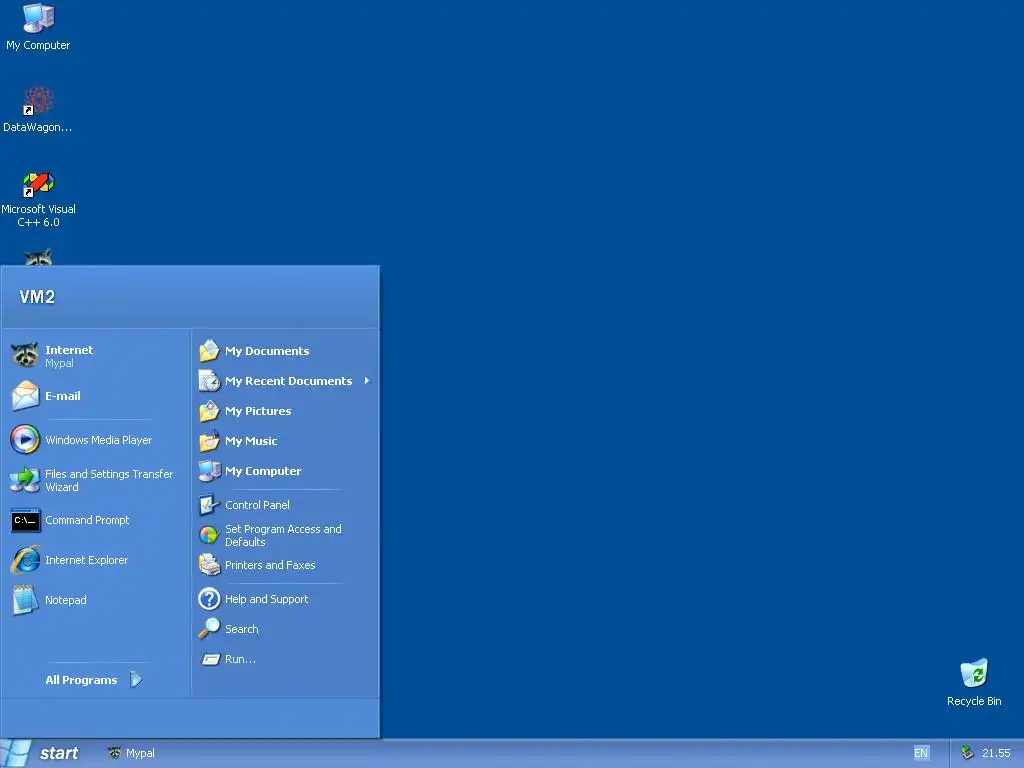Click the All Programs label

coord(81,680)
